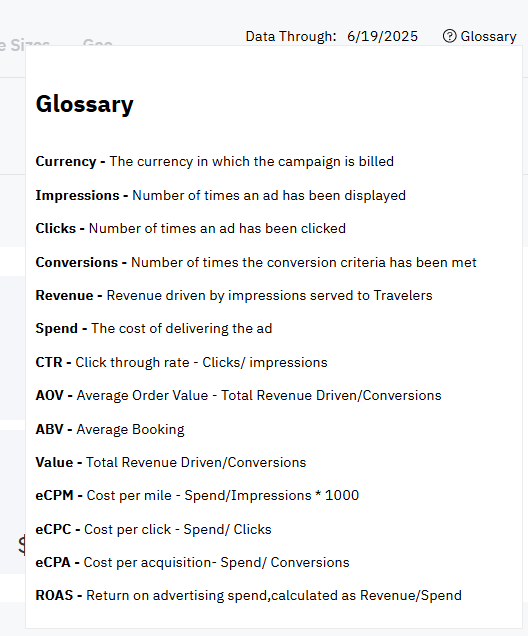Click the Spend glossary entry
528x636 pixels.
(x=154, y=329)
